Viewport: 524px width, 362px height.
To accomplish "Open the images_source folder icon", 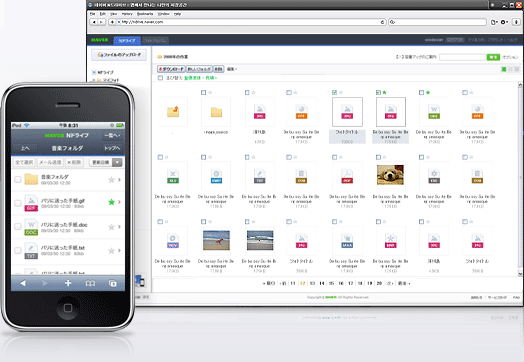I will (x=216, y=112).
